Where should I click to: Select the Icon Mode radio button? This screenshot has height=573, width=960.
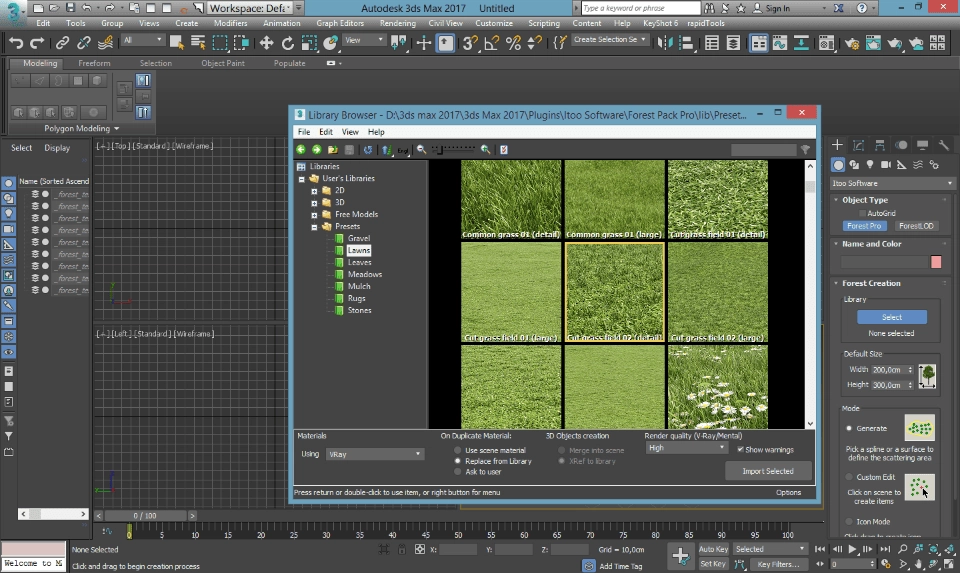(849, 522)
